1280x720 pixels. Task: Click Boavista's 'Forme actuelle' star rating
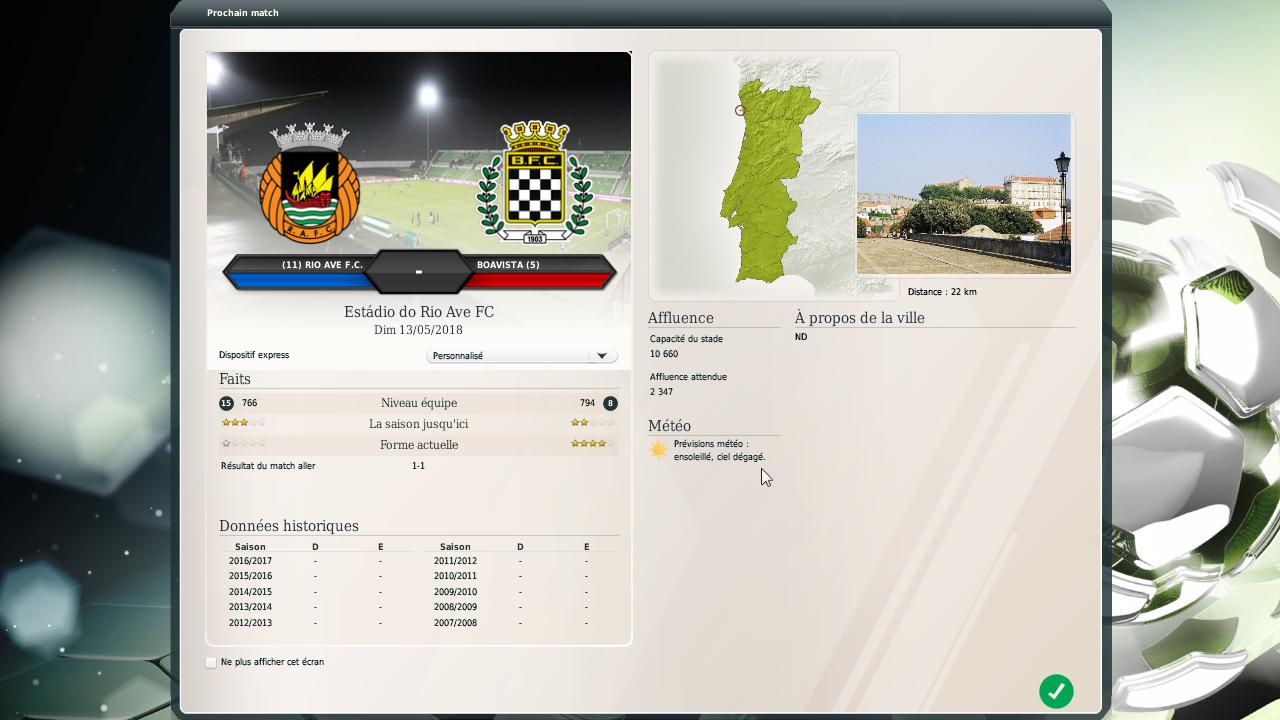[x=593, y=444]
